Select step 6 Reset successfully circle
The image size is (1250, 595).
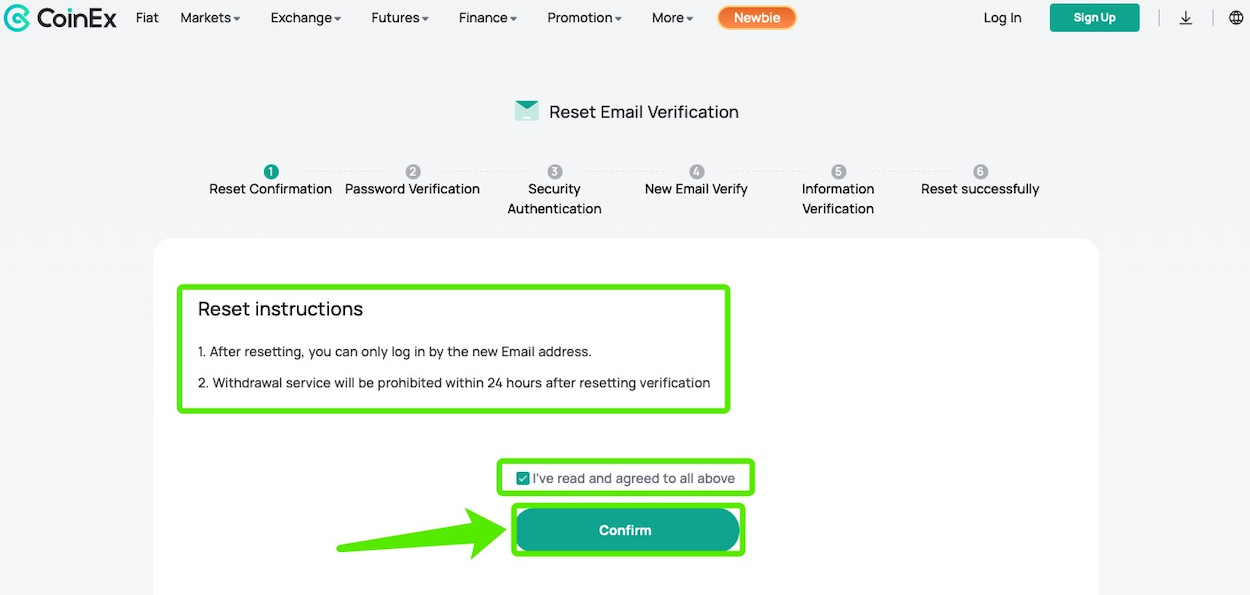pyautogui.click(x=980, y=172)
